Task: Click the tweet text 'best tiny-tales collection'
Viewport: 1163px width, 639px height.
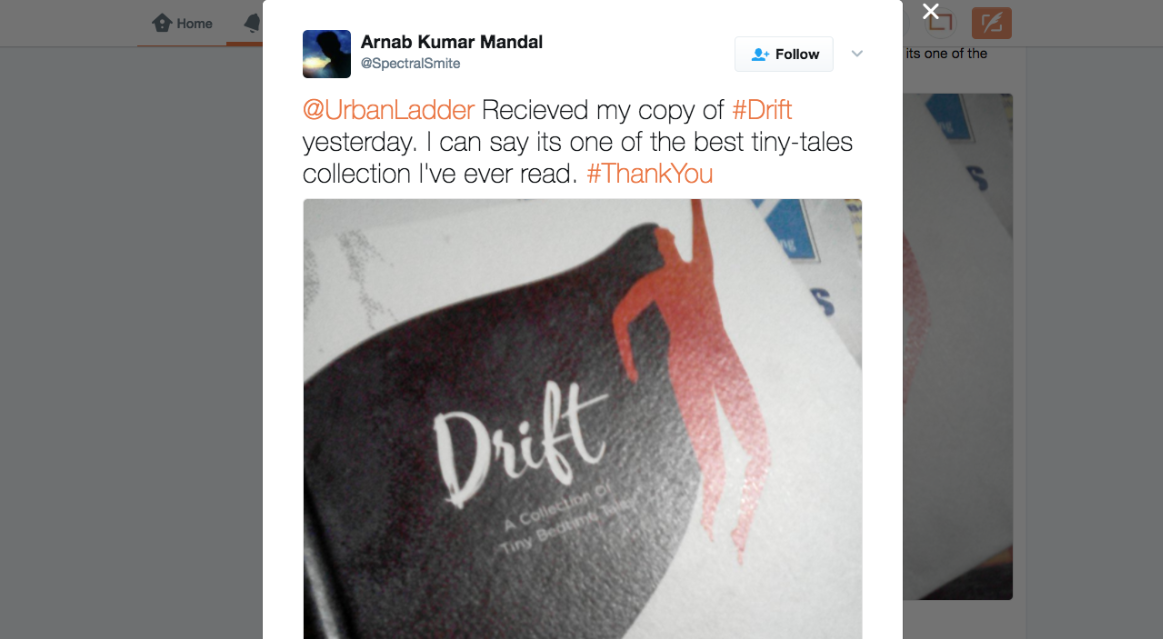Action: coord(578,157)
